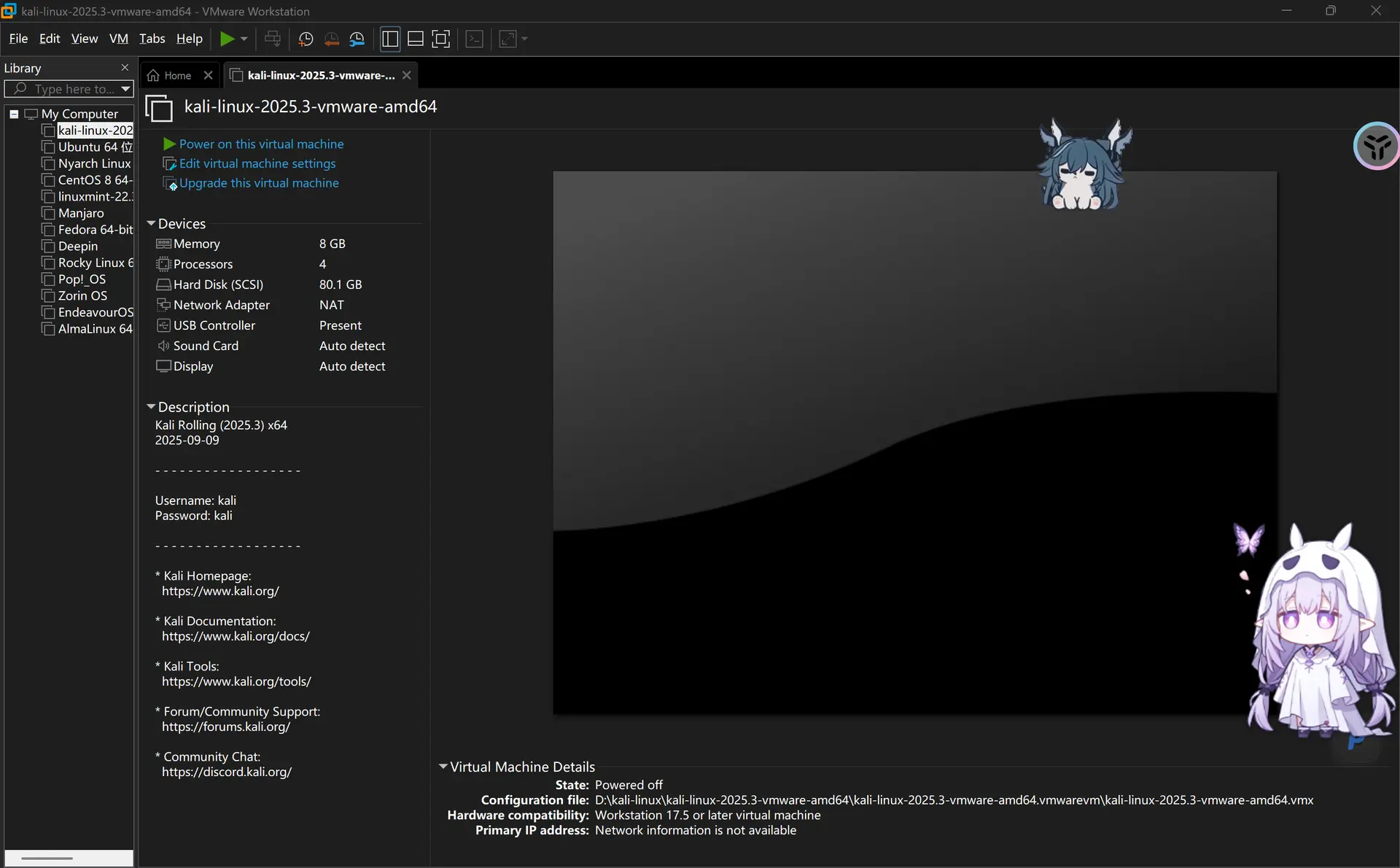The width and height of the screenshot is (1400, 868).
Task: Click the Memory device icon
Action: tap(164, 244)
